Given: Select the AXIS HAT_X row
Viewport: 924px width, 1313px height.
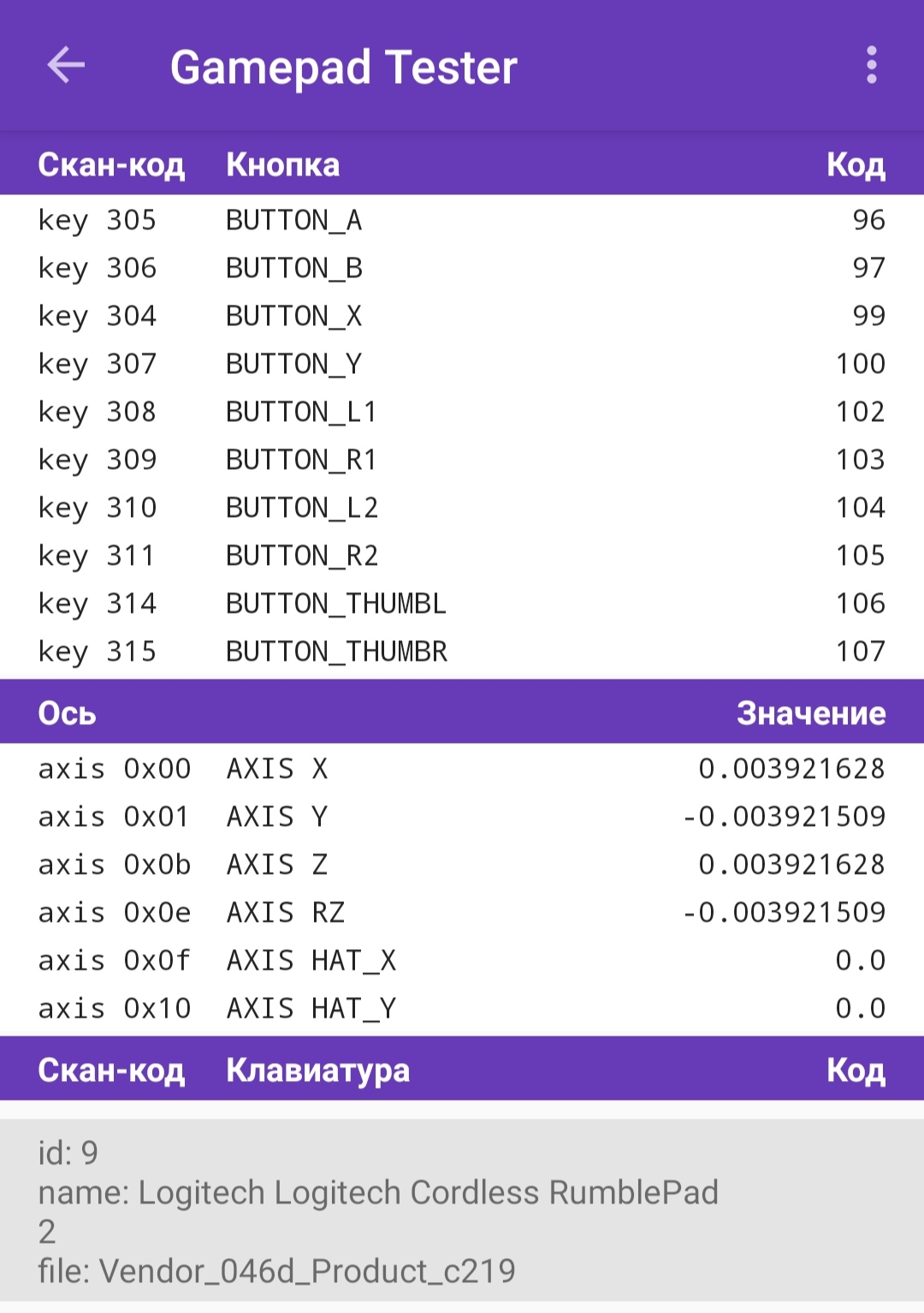Looking at the screenshot, I should [462, 960].
